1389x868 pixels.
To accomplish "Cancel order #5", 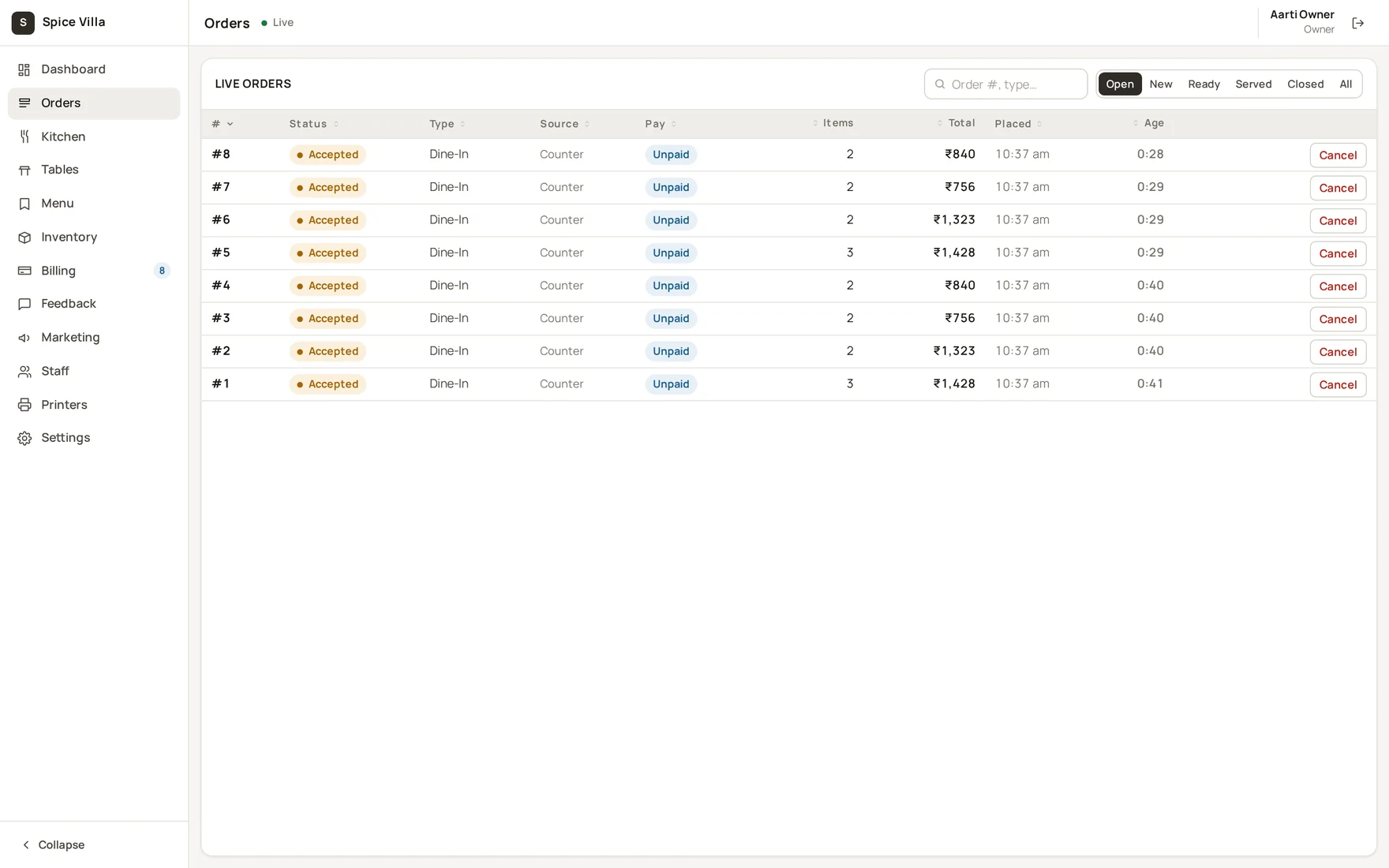I will tap(1338, 253).
